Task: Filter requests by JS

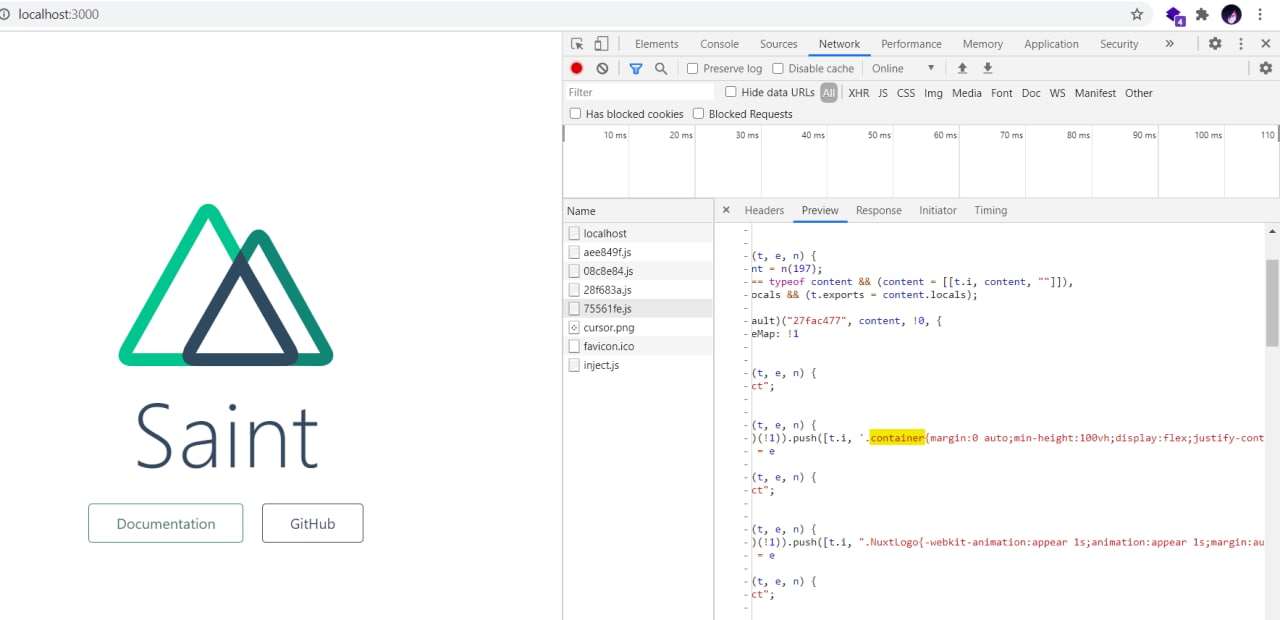Action: (883, 93)
